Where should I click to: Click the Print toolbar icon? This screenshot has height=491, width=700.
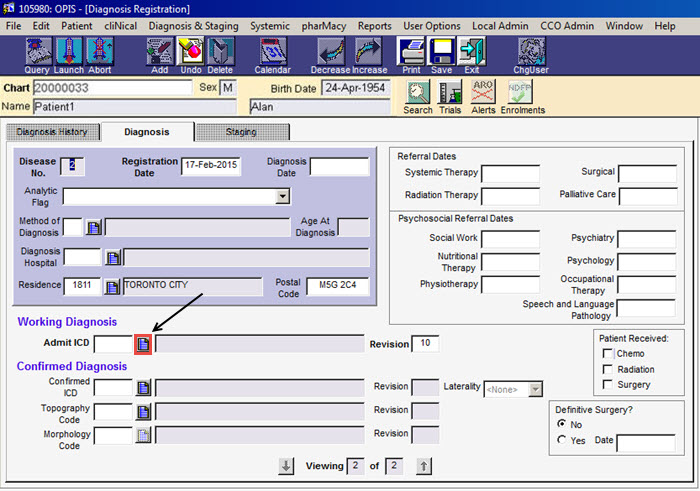411,51
